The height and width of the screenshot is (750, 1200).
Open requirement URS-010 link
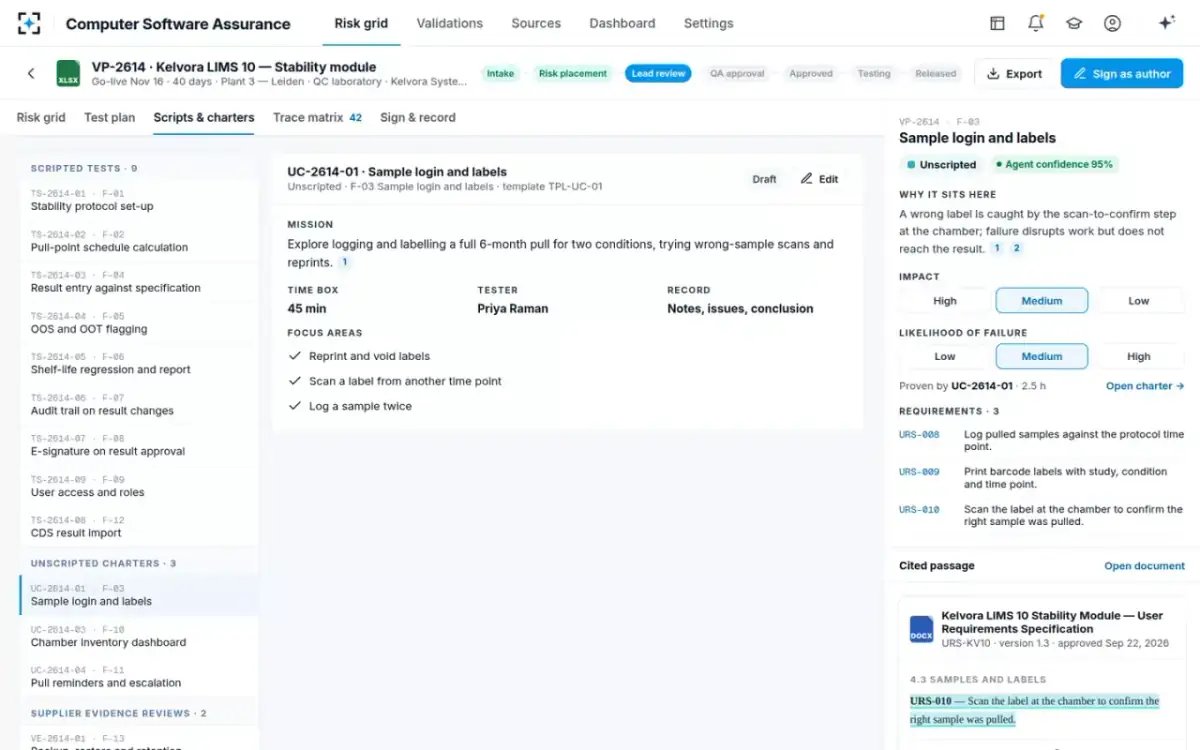coord(919,509)
